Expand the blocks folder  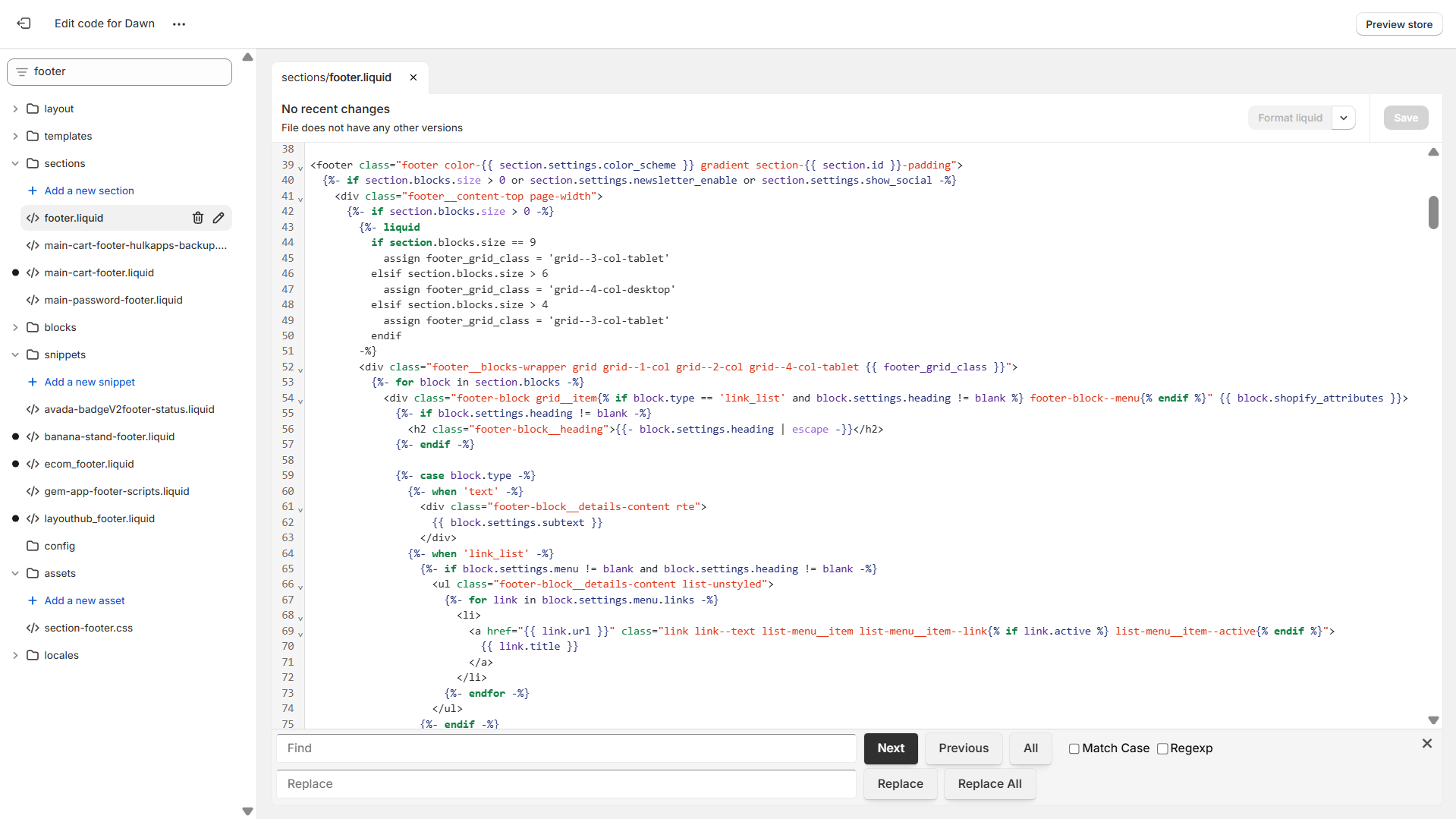(14, 327)
